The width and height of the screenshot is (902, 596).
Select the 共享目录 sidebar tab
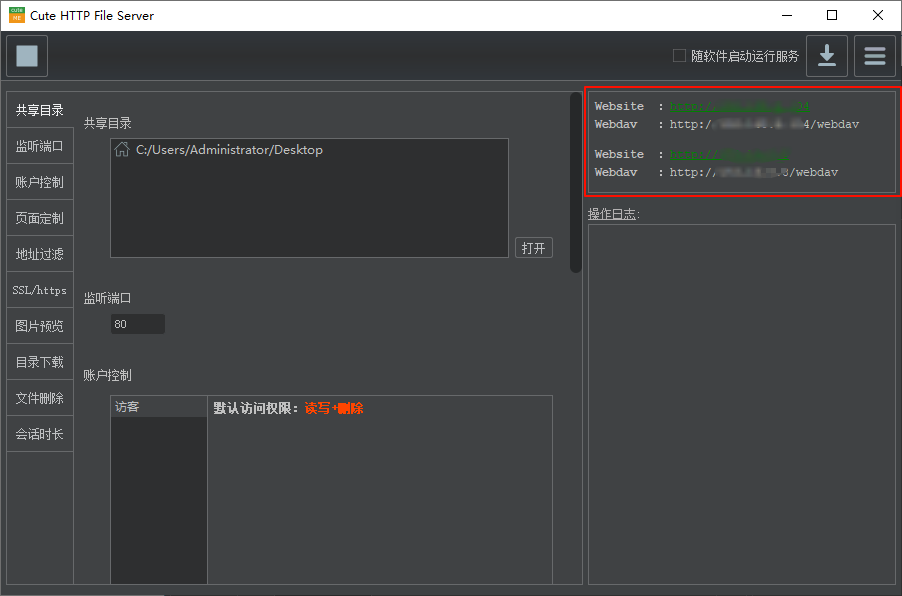coord(40,110)
